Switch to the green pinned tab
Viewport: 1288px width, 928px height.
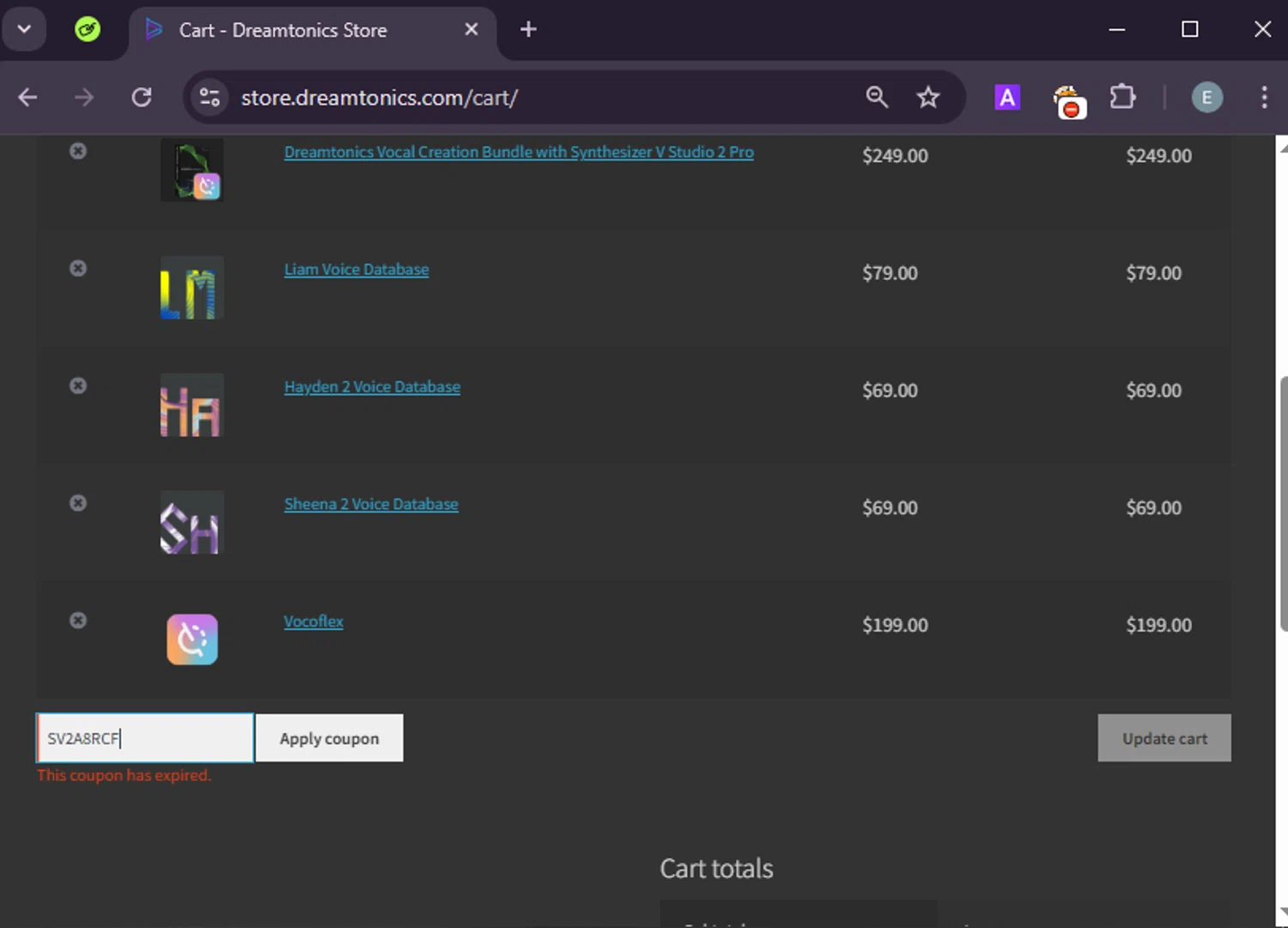(88, 29)
